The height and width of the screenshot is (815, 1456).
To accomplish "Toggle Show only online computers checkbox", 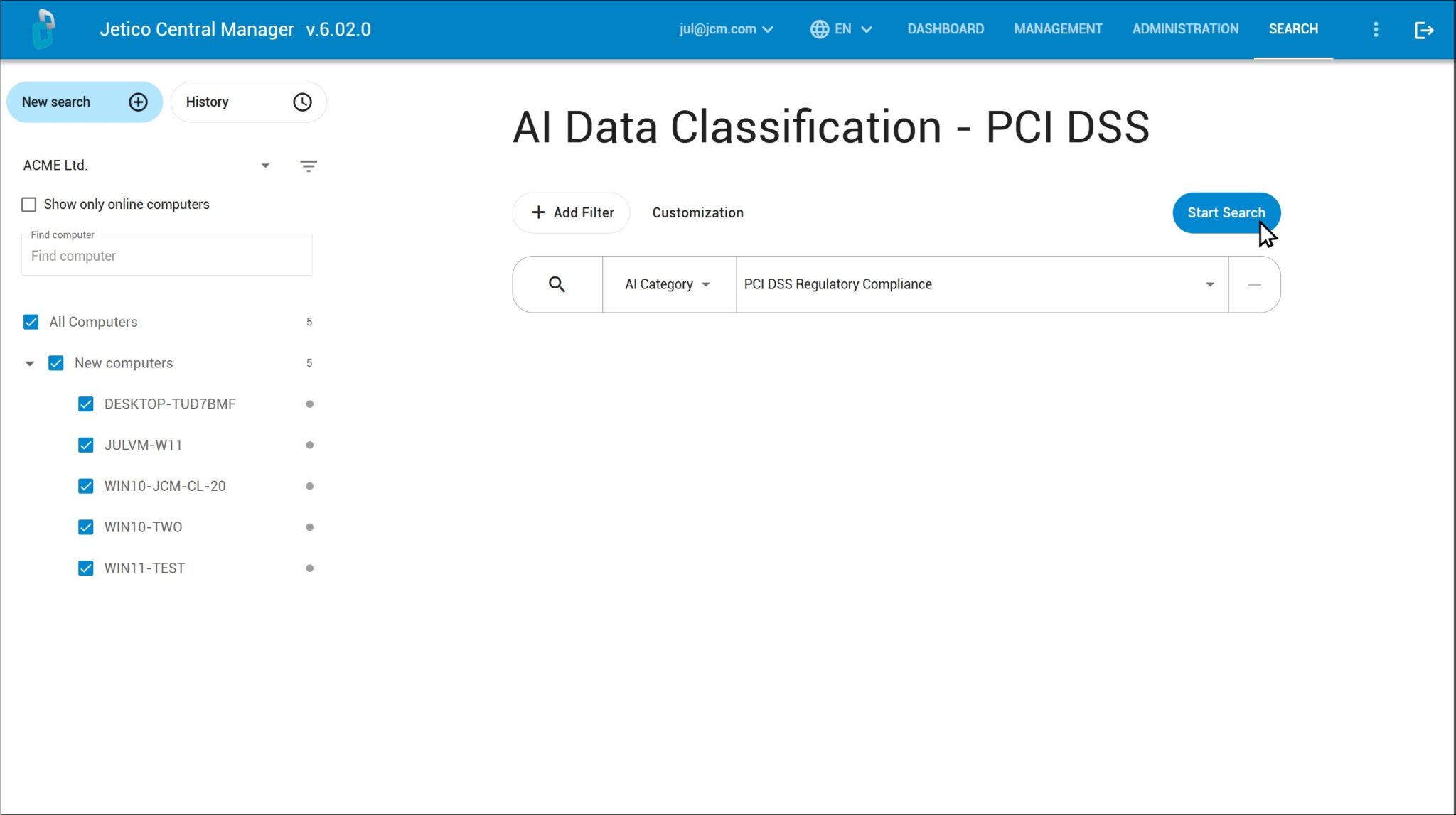I will (x=28, y=205).
